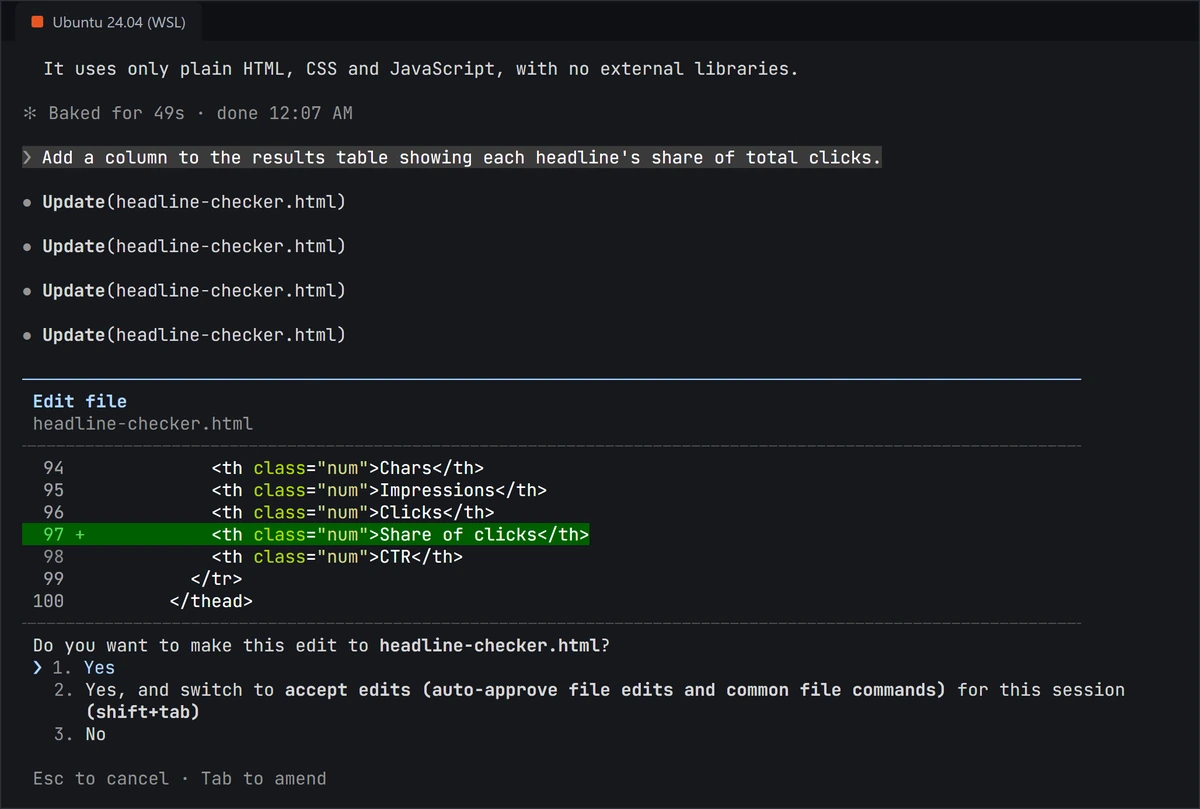Click diff line 94 with Chars header
The height and width of the screenshot is (809, 1200).
[x=265, y=468]
